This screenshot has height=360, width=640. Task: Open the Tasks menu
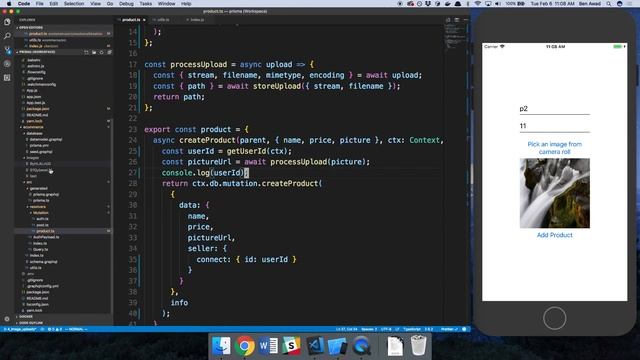tap(146, 4)
